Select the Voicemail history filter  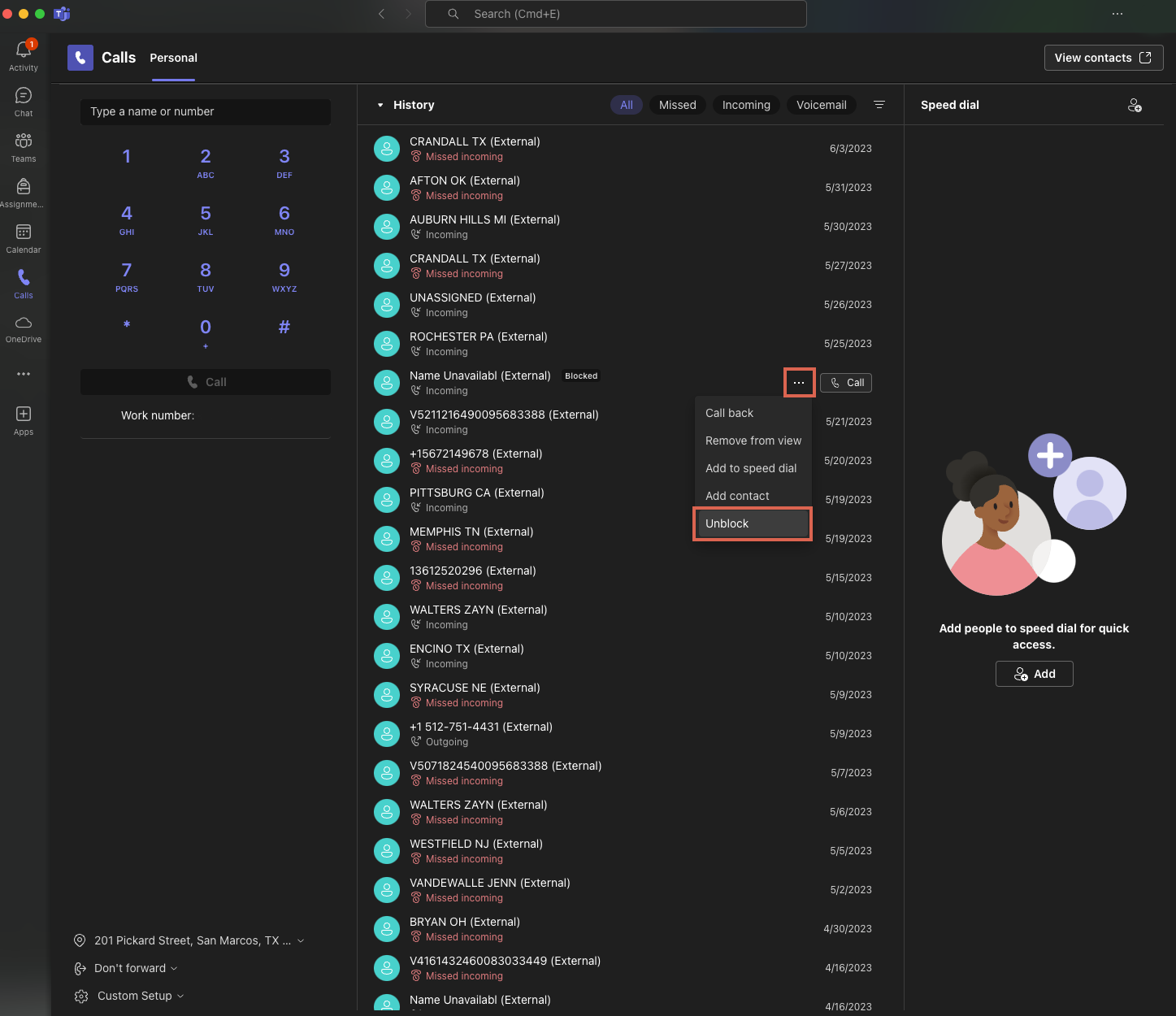coord(822,105)
